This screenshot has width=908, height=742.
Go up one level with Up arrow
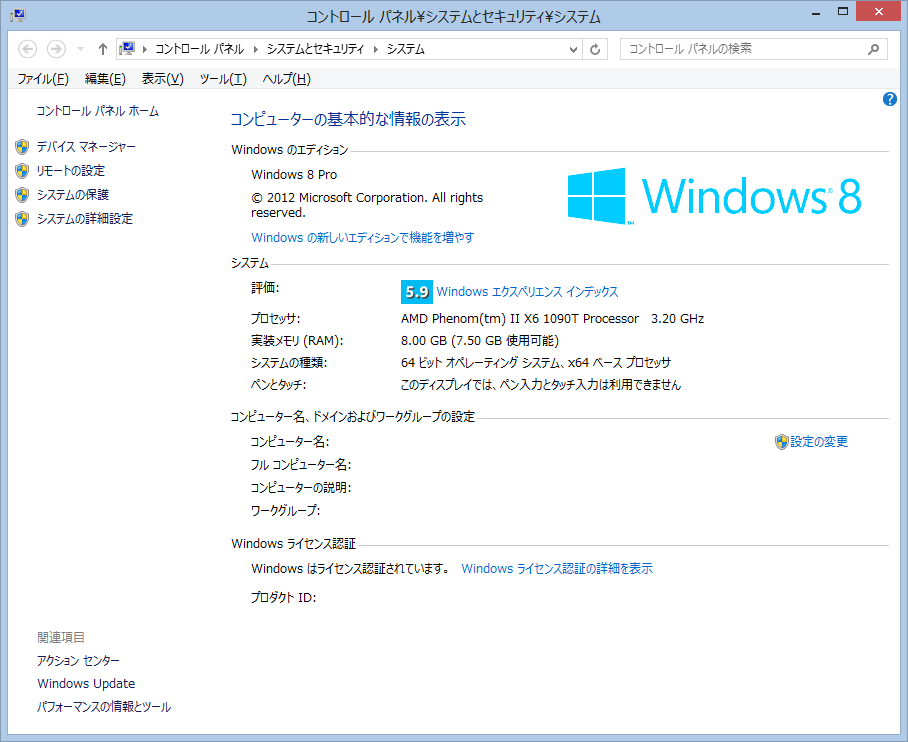coord(102,49)
